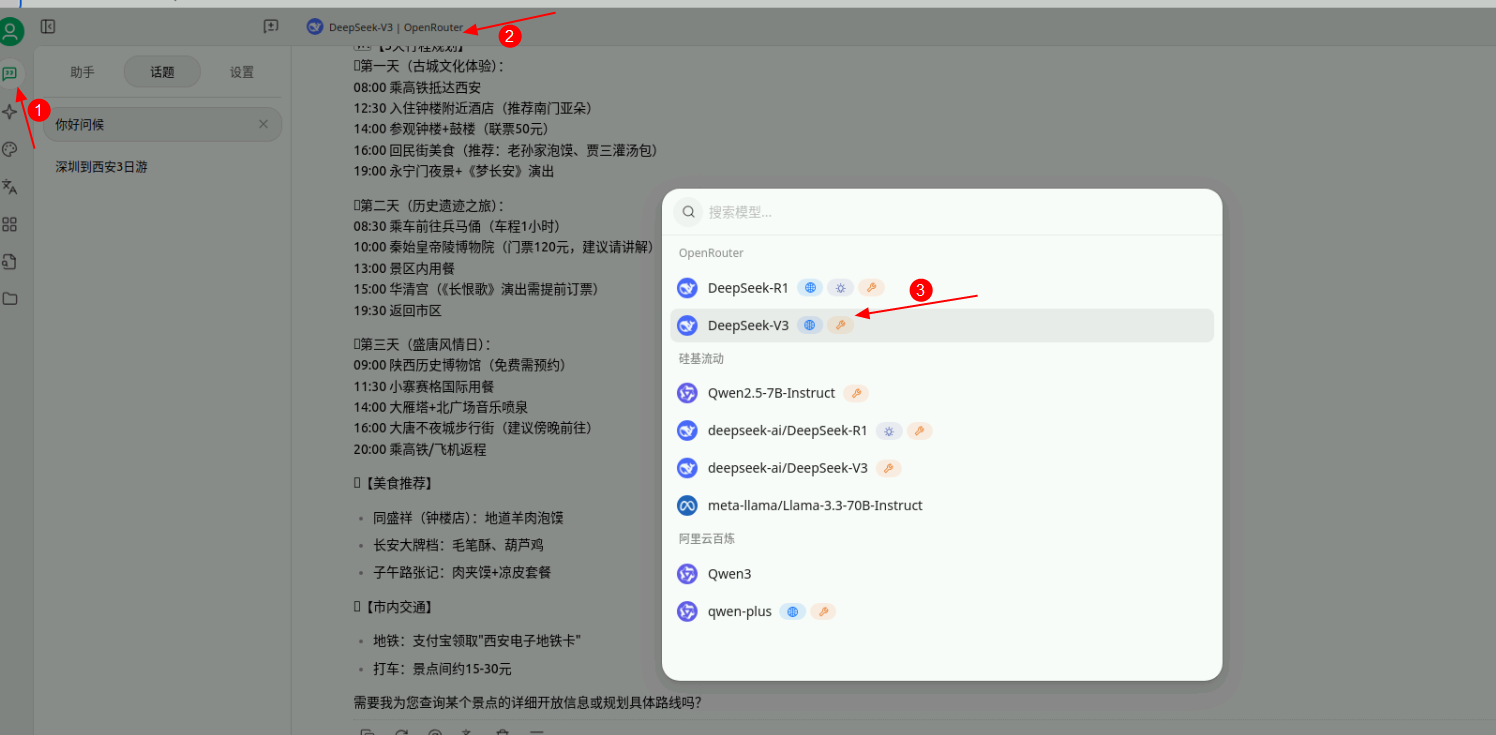Open the 深圳到西安3日游 topic

click(x=162, y=167)
